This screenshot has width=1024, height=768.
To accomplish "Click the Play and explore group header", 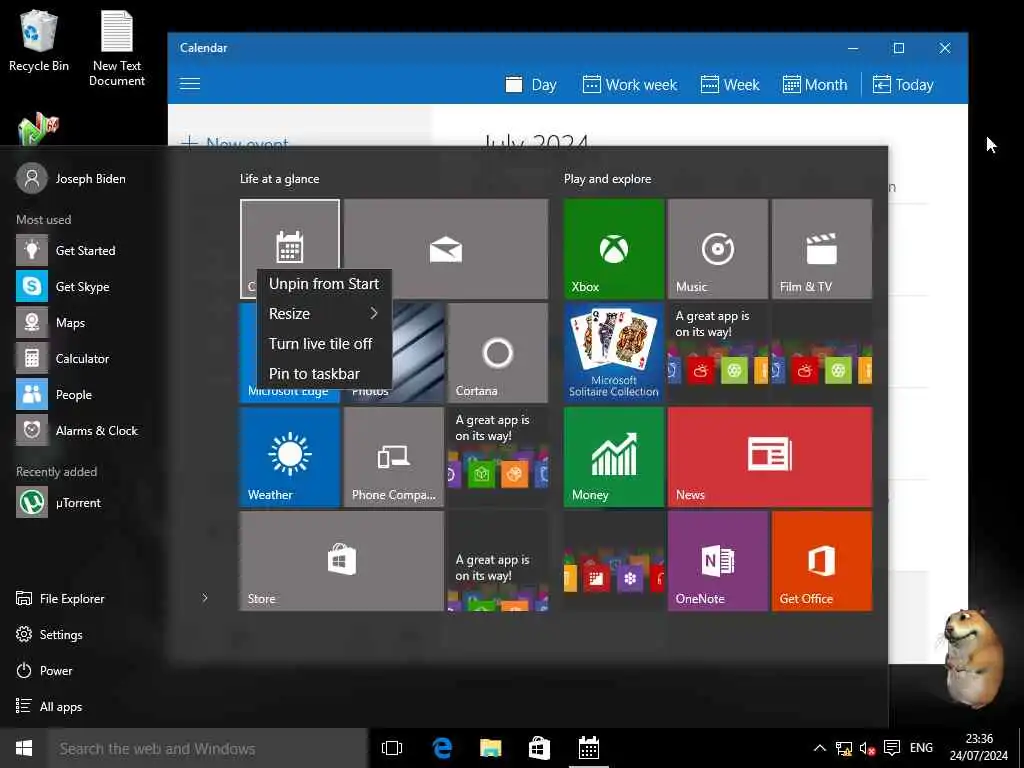I will 607,179.
